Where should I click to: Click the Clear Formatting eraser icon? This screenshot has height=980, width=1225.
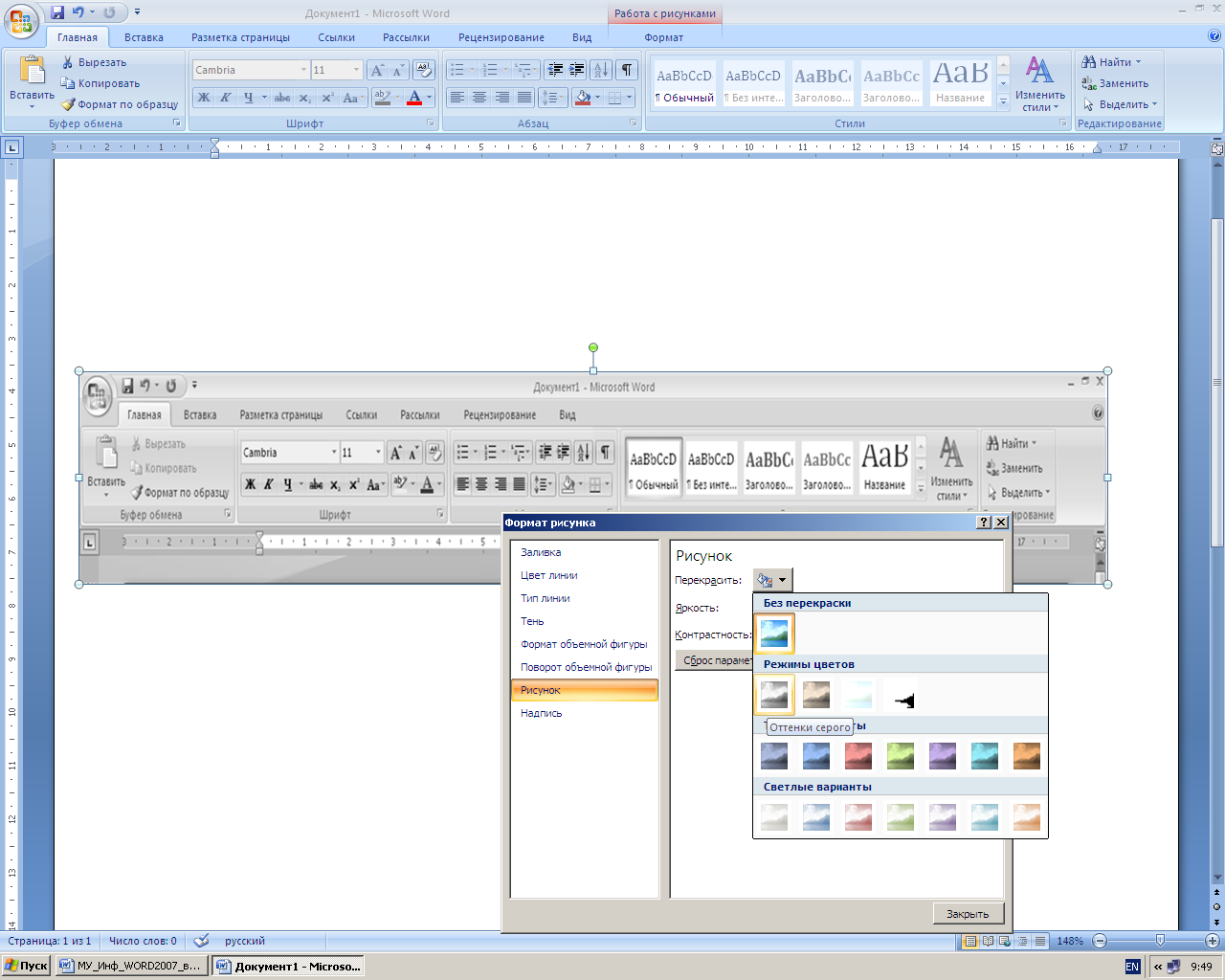[424, 70]
